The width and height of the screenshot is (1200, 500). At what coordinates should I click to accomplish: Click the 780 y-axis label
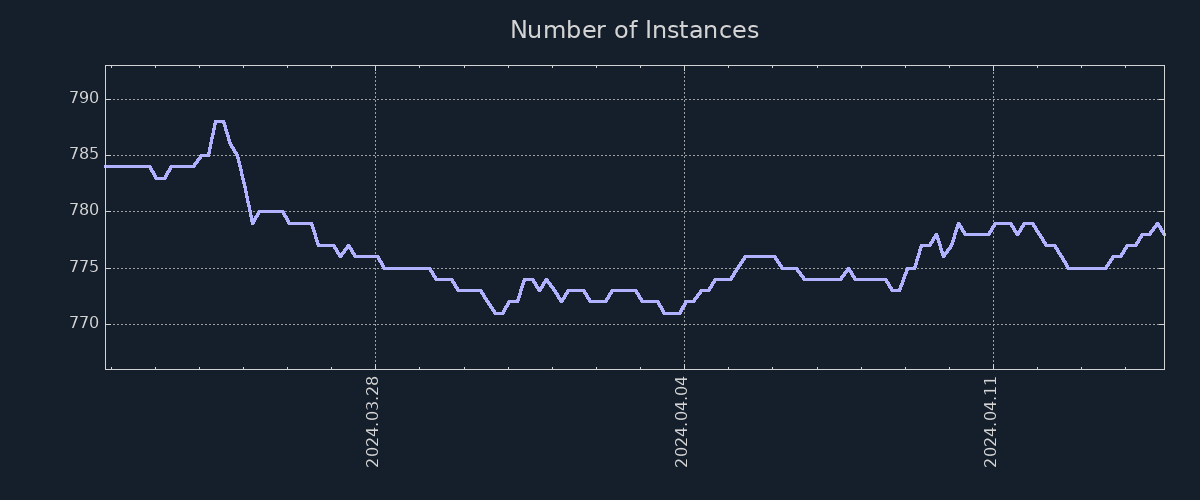(x=83, y=211)
